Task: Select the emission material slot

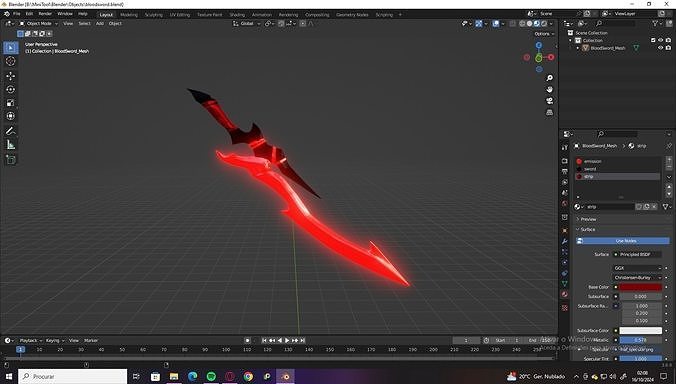Action: point(617,161)
